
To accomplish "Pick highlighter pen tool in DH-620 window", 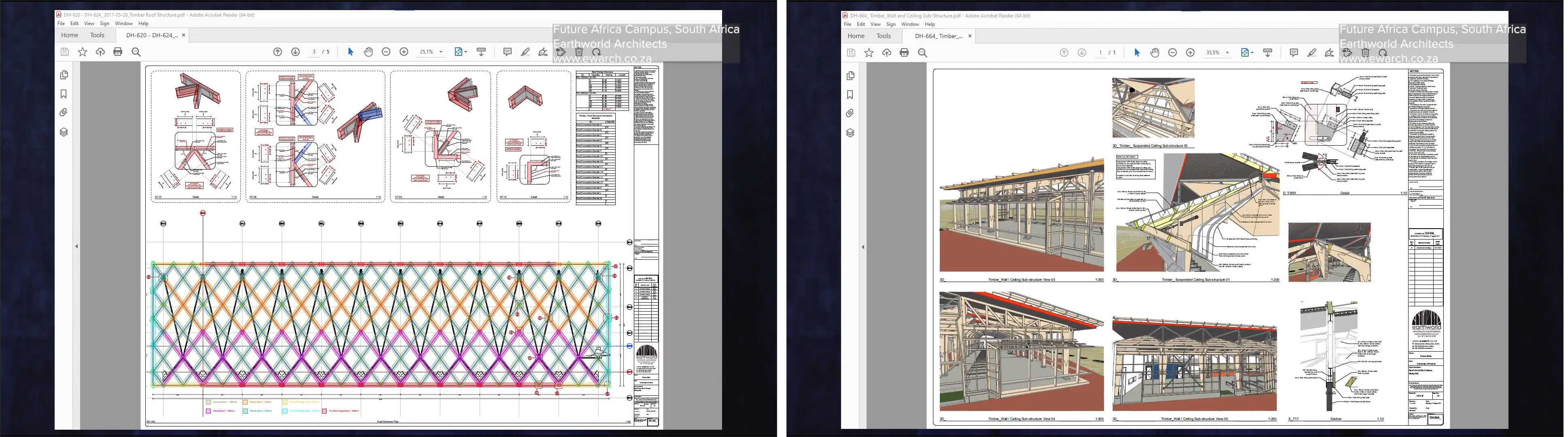I will (525, 52).
